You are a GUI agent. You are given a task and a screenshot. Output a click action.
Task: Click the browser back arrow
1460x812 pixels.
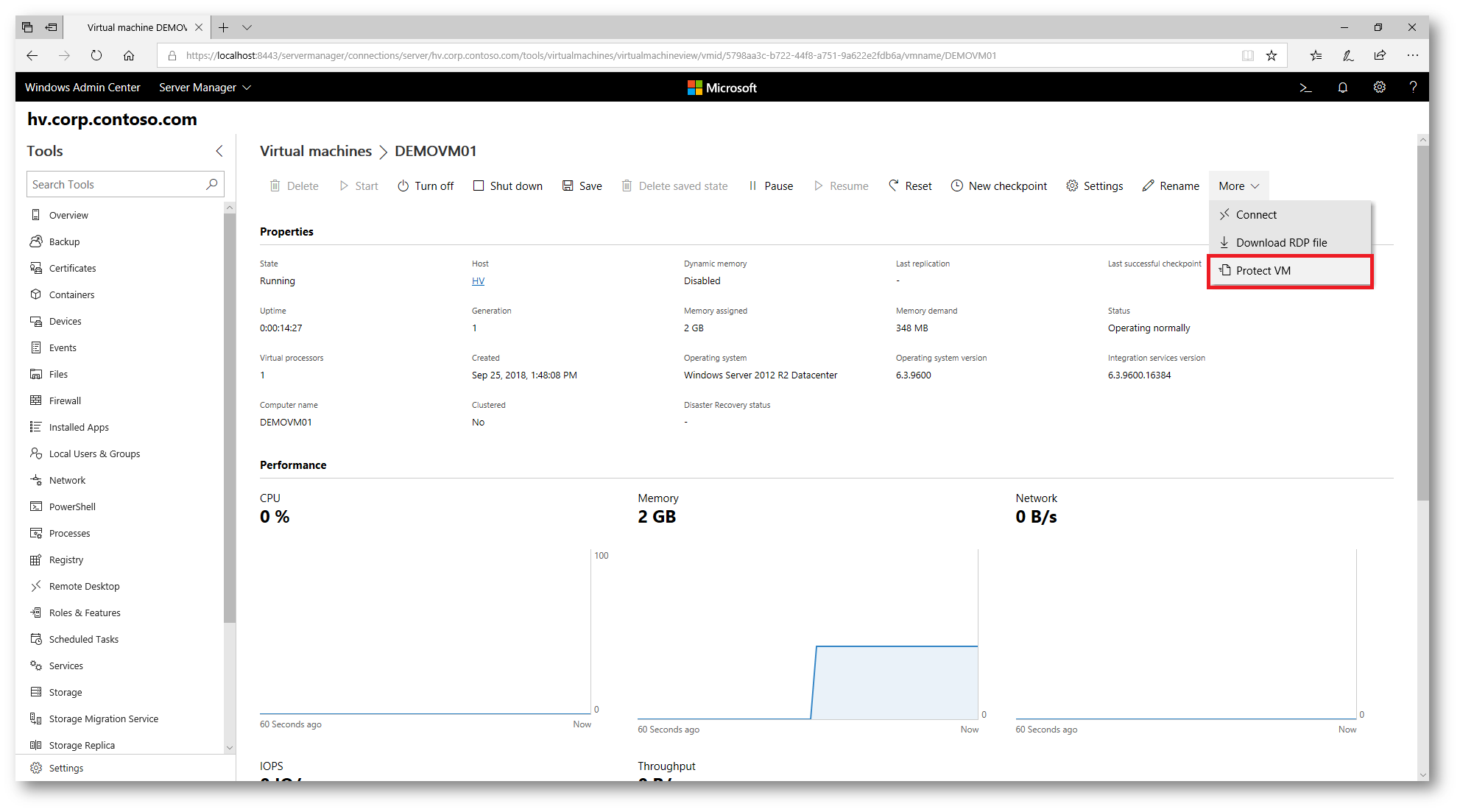coord(32,55)
